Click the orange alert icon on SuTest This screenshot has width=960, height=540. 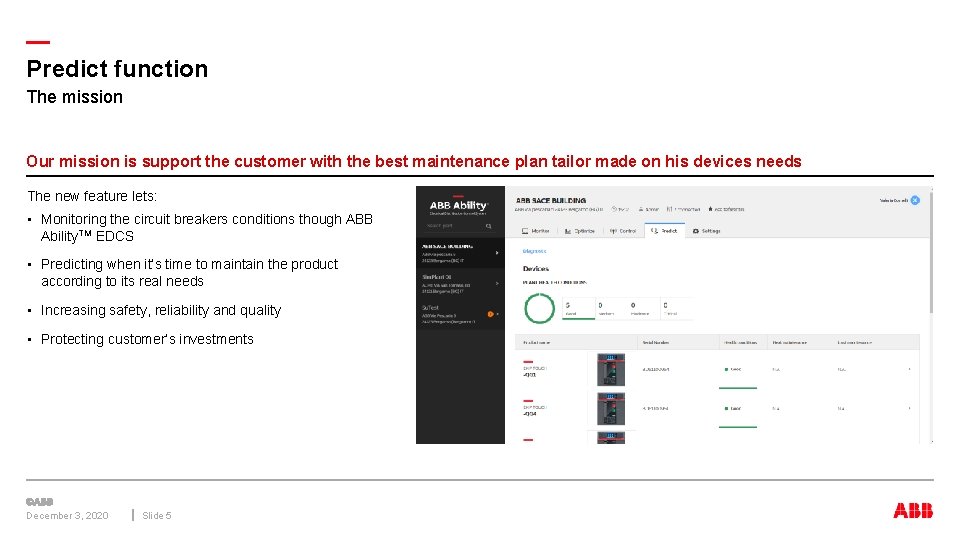pos(490,314)
